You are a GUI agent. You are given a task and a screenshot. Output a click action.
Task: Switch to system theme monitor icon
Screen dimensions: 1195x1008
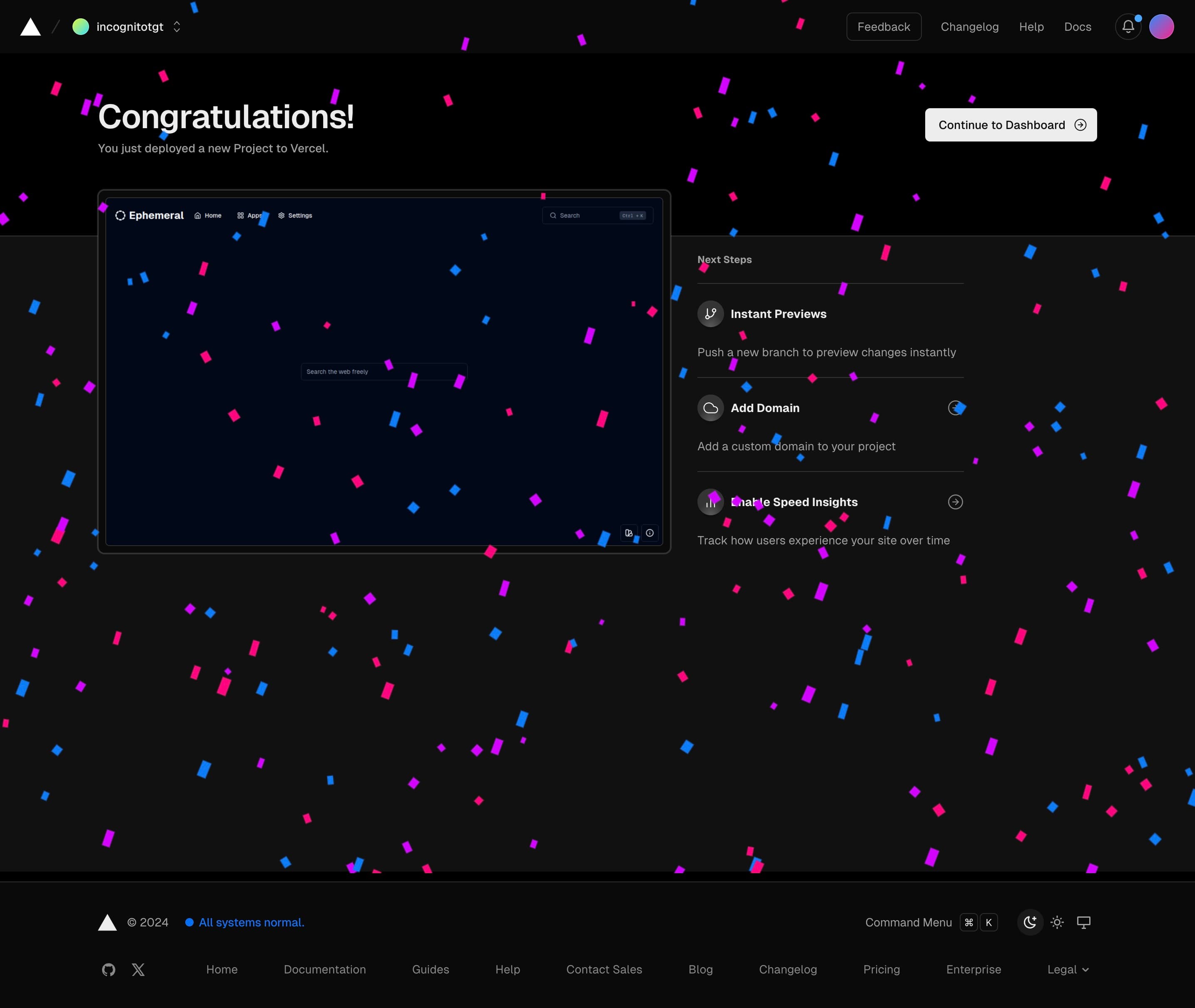1083,922
